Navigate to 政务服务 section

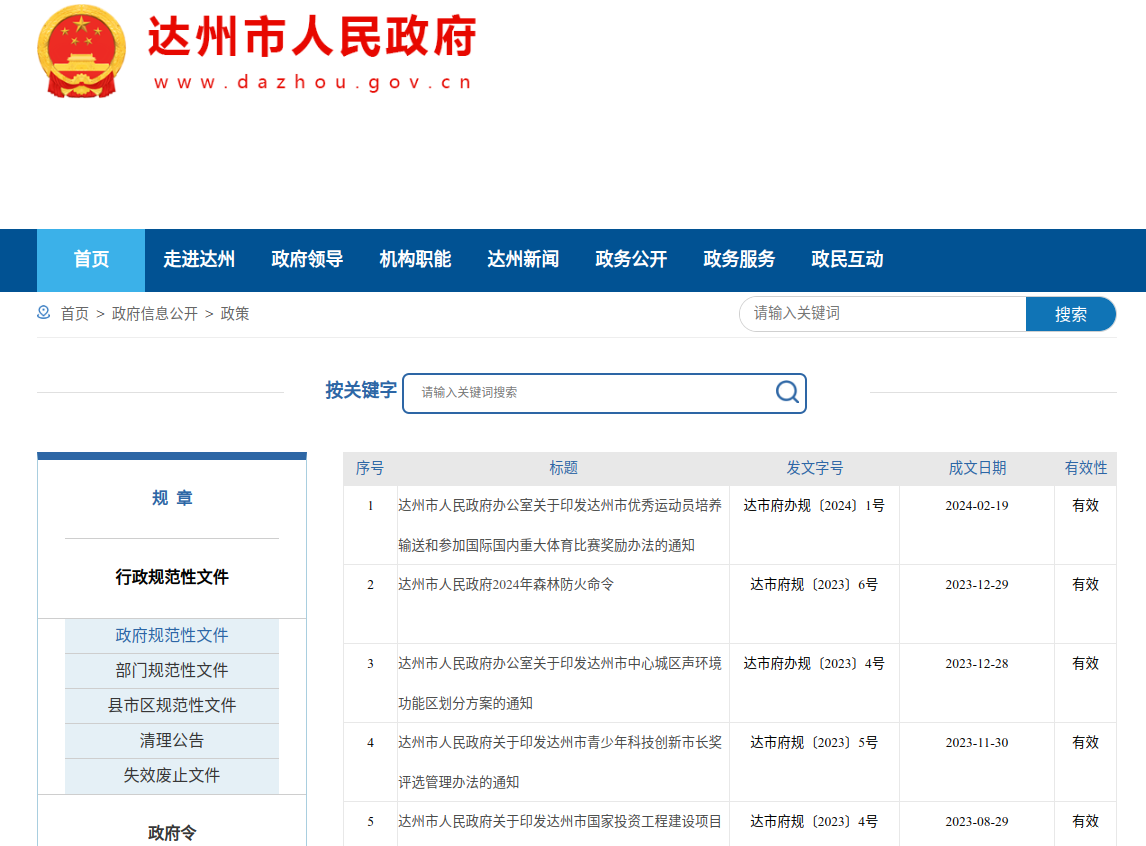coord(739,260)
